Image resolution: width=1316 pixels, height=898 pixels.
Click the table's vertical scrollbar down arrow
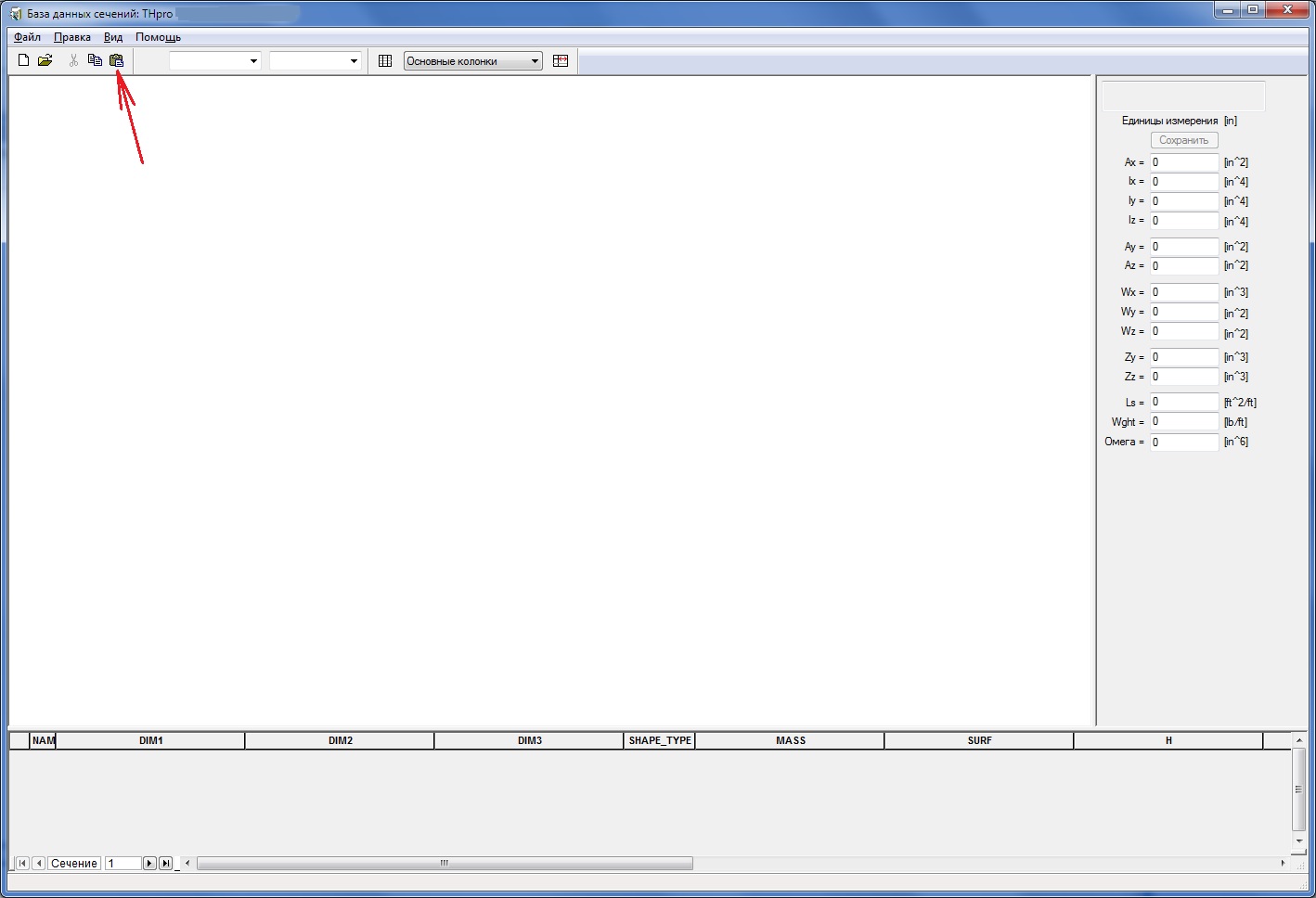tap(1299, 841)
